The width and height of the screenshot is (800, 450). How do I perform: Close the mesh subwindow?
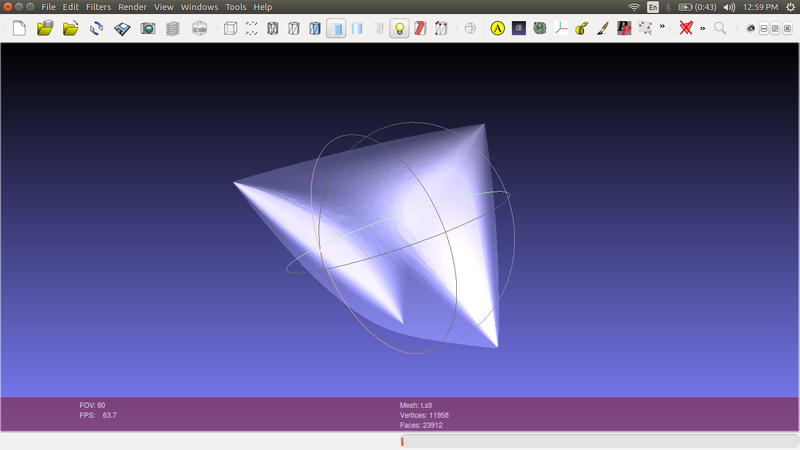click(x=787, y=29)
